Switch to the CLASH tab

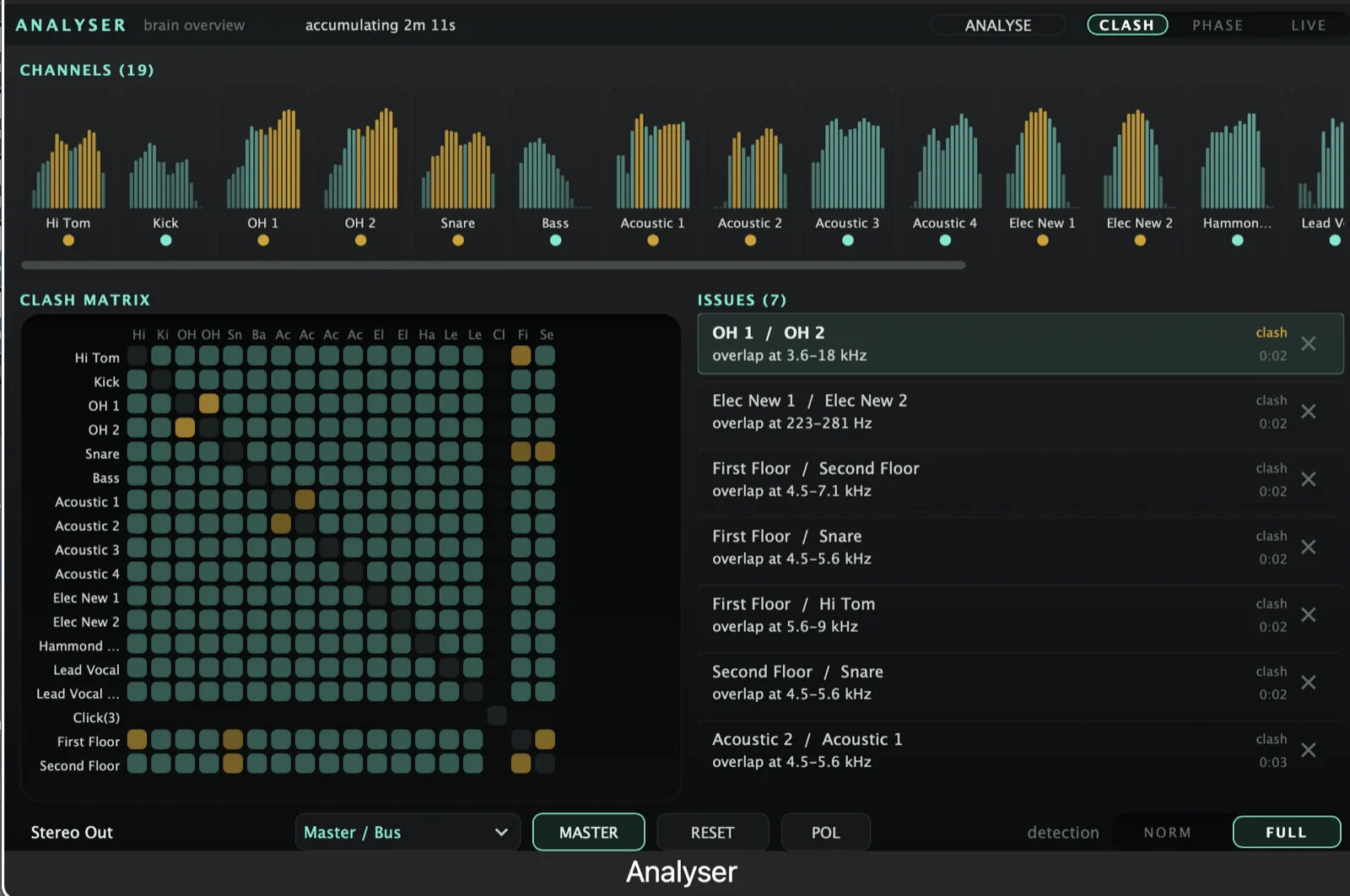click(1127, 25)
